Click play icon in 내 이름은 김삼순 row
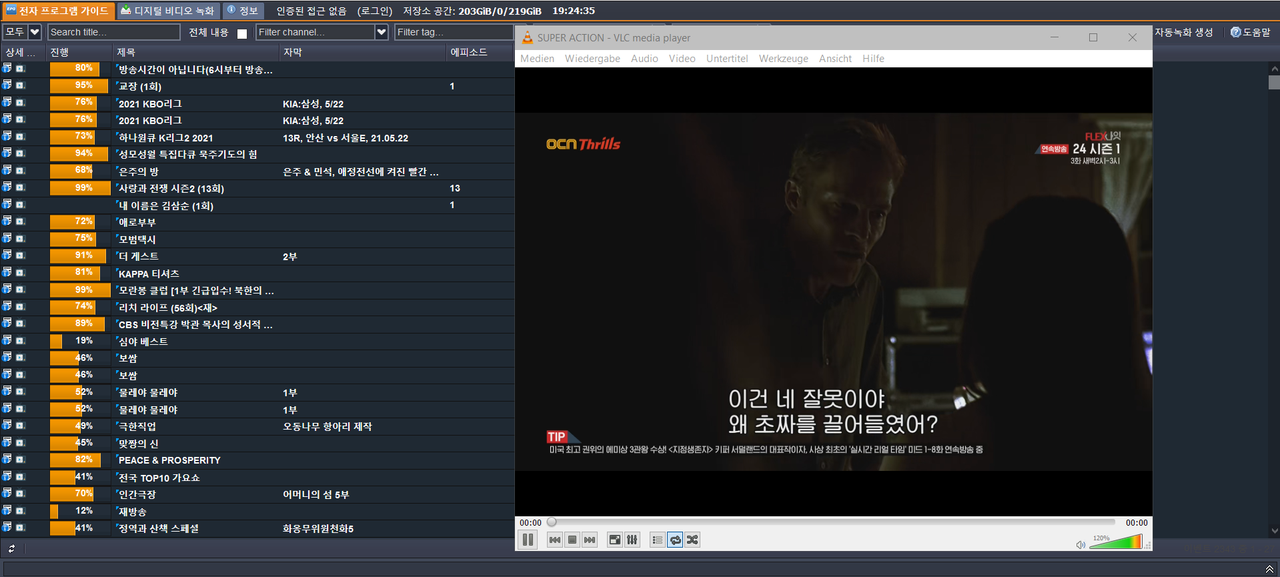This screenshot has height=577, width=1280. pyautogui.click(x=20, y=204)
